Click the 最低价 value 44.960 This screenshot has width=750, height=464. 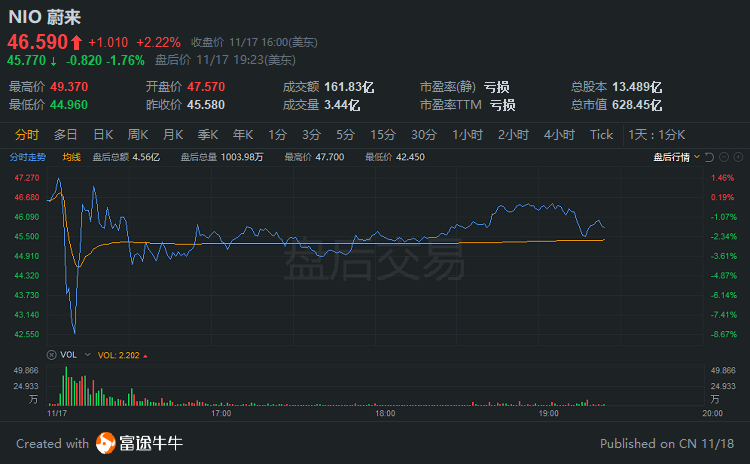69,105
